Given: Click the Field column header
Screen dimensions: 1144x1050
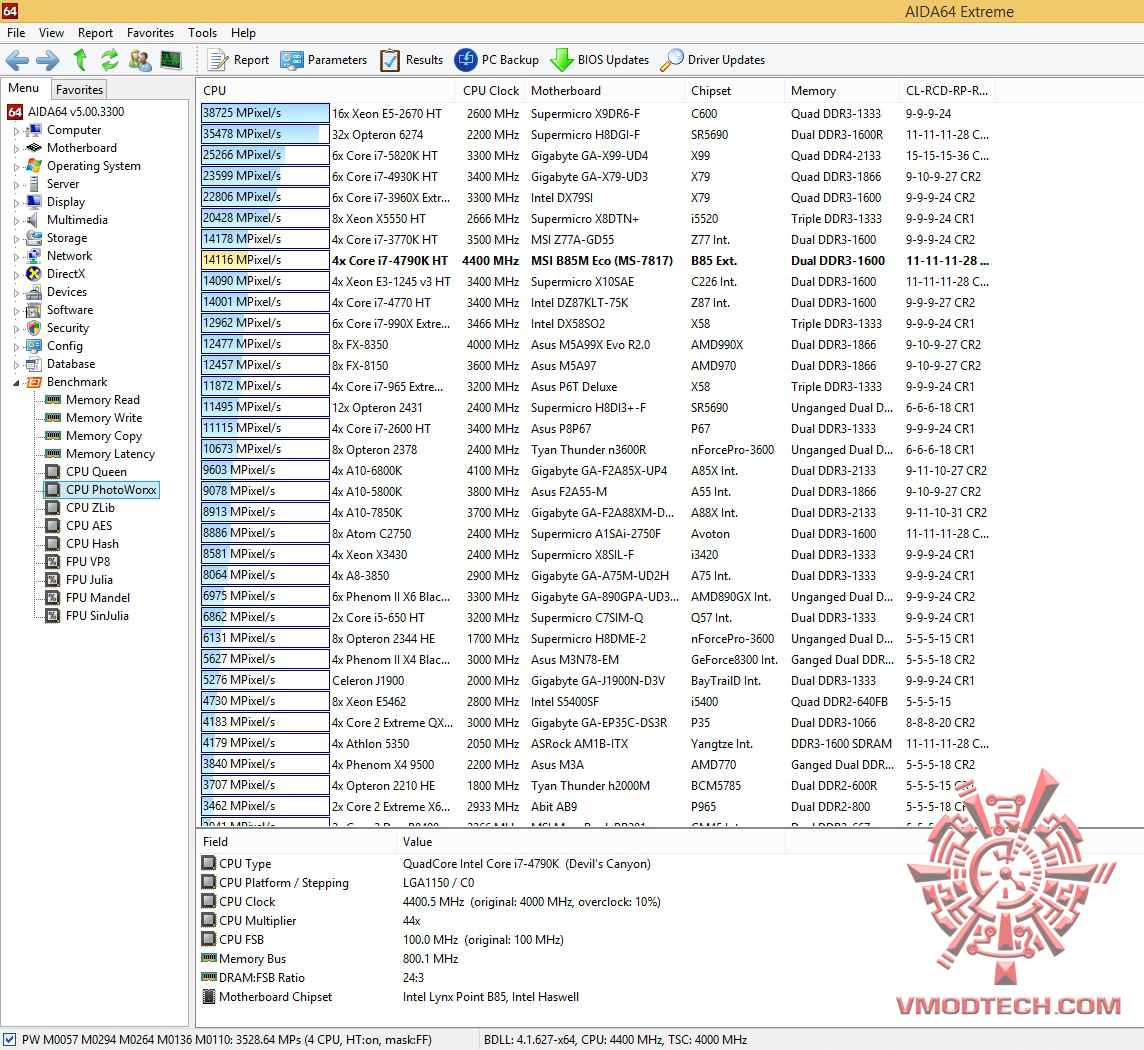Looking at the screenshot, I should (x=297, y=841).
